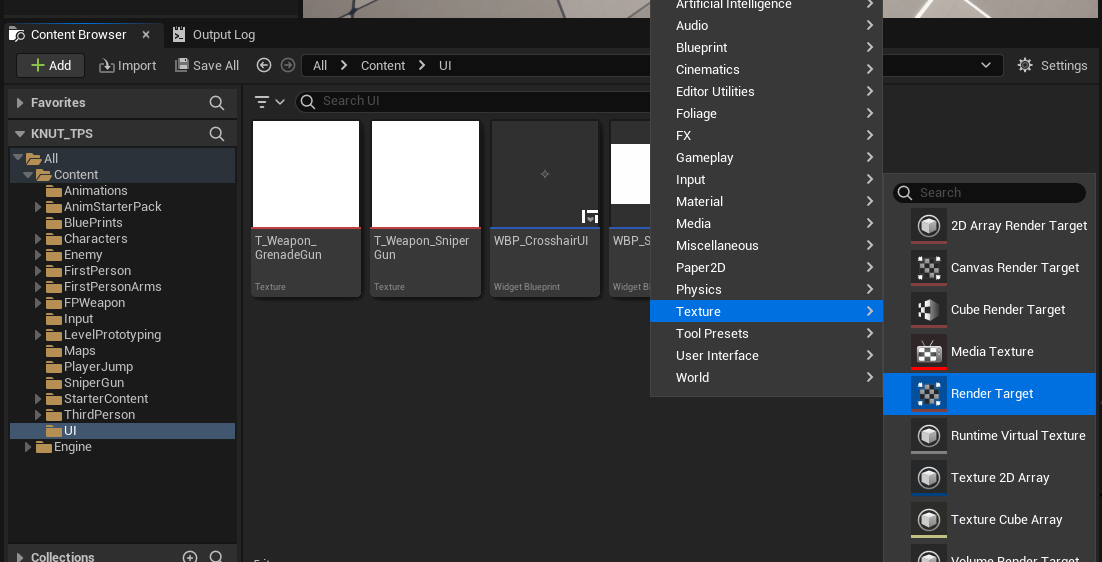
Task: Select the Media Texture TV icon
Action: pyautogui.click(x=928, y=352)
